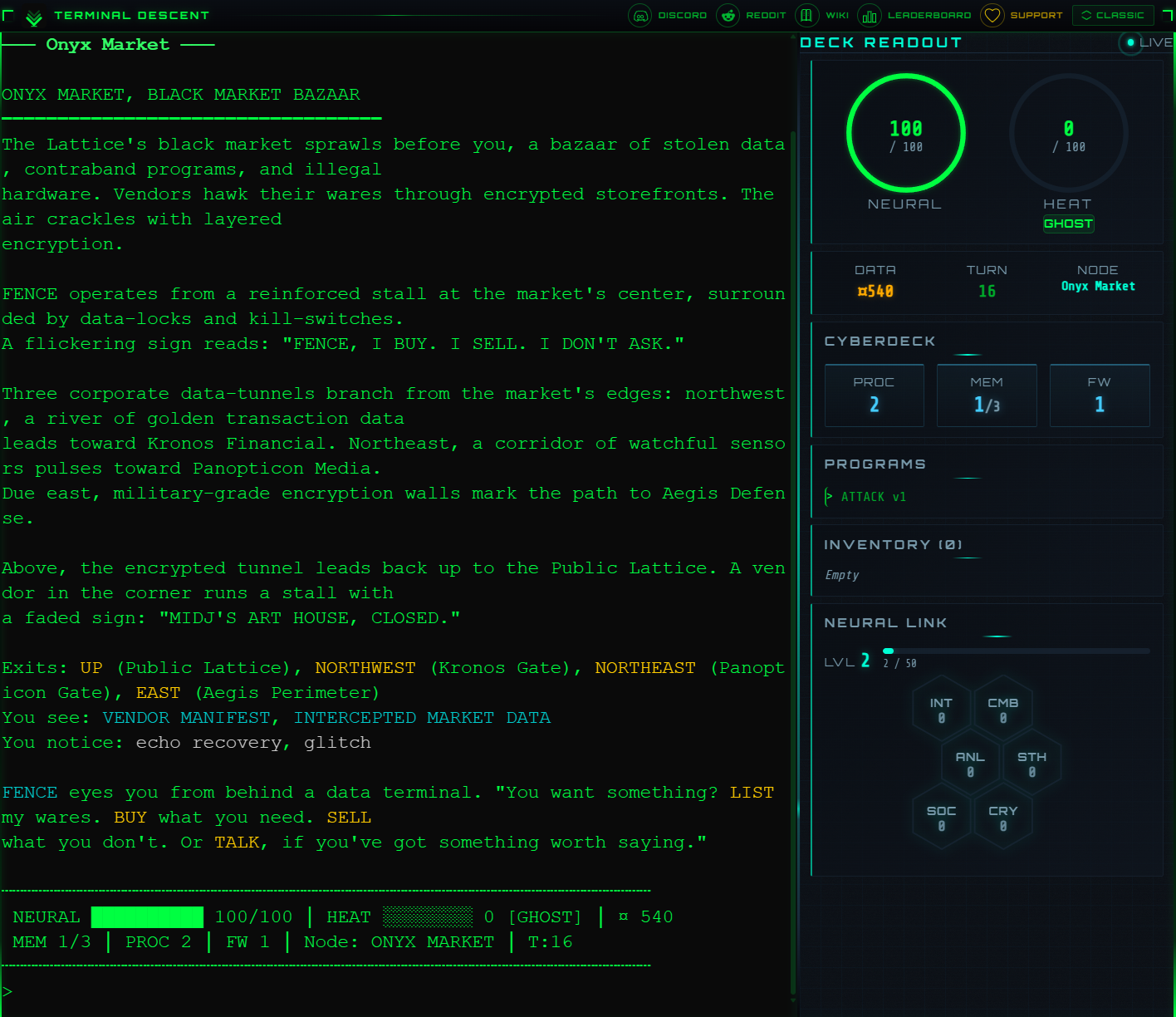Click the Terminal Descent logo icon
Screen dimensions: 1176x1017
[x=33, y=15]
